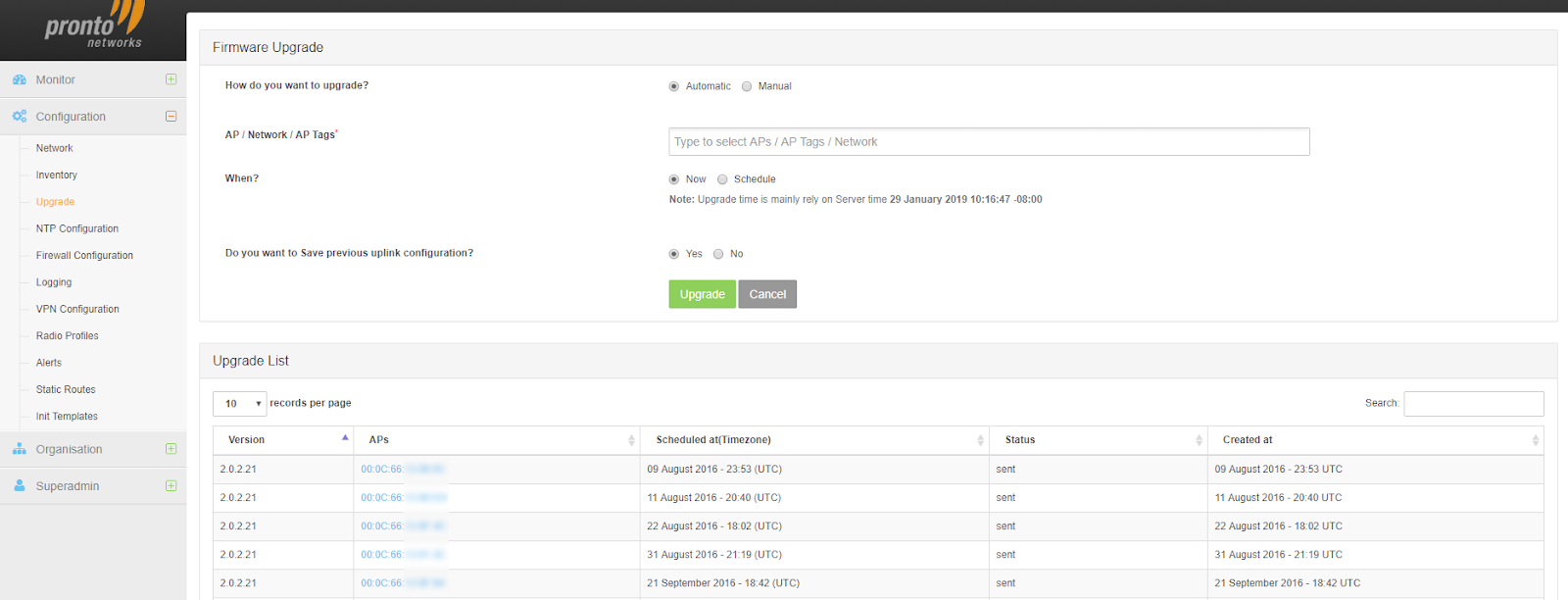The height and width of the screenshot is (600, 1568).
Task: Sort by Scheduled at(Timezone) column
Action: click(x=814, y=440)
